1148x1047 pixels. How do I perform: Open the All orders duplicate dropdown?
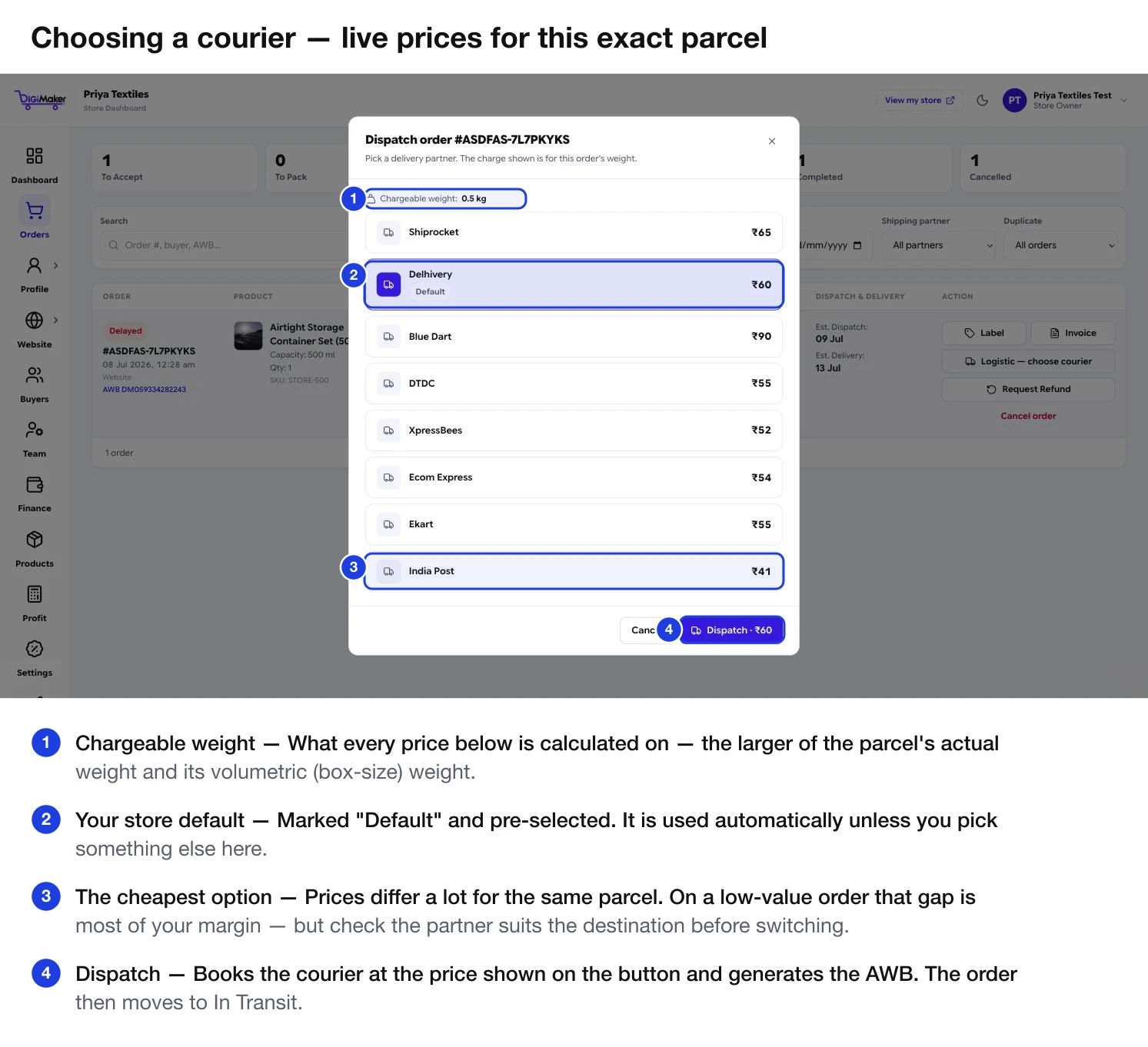(1064, 245)
